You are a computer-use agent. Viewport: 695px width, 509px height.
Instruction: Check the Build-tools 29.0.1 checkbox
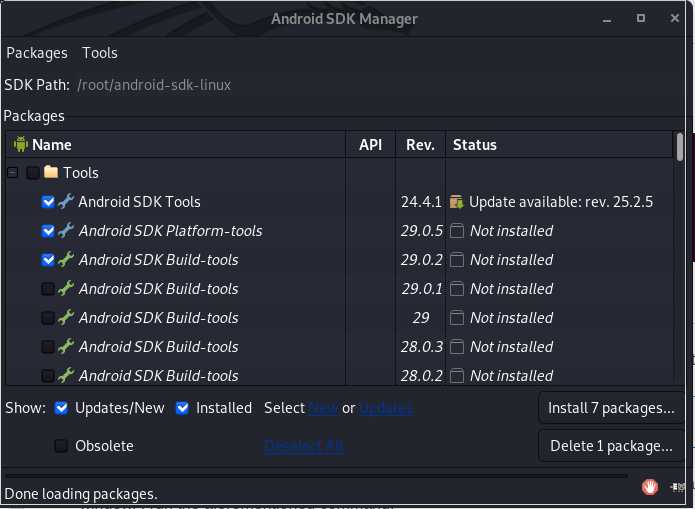click(x=48, y=289)
